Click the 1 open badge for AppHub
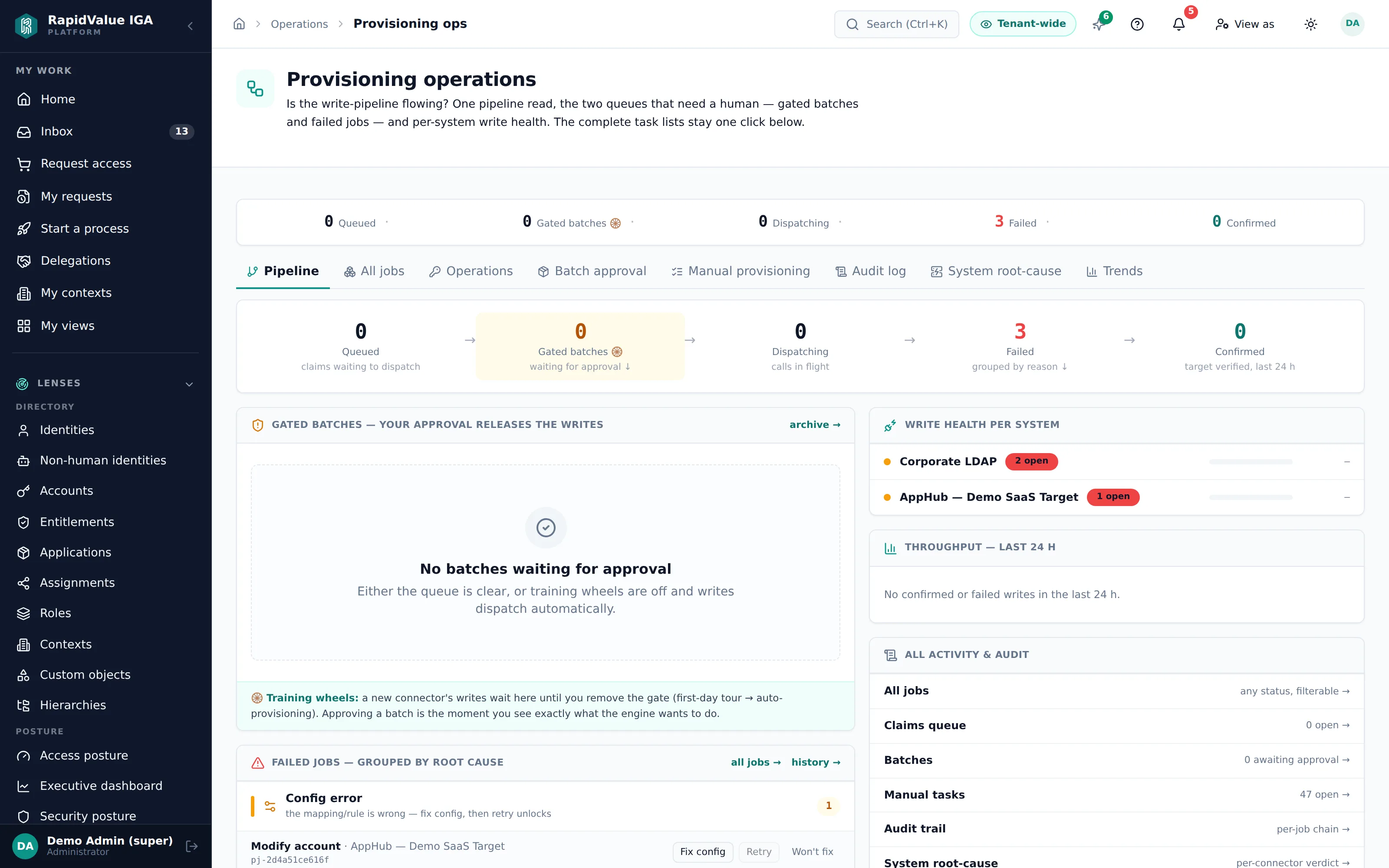The image size is (1389, 868). (1113, 496)
